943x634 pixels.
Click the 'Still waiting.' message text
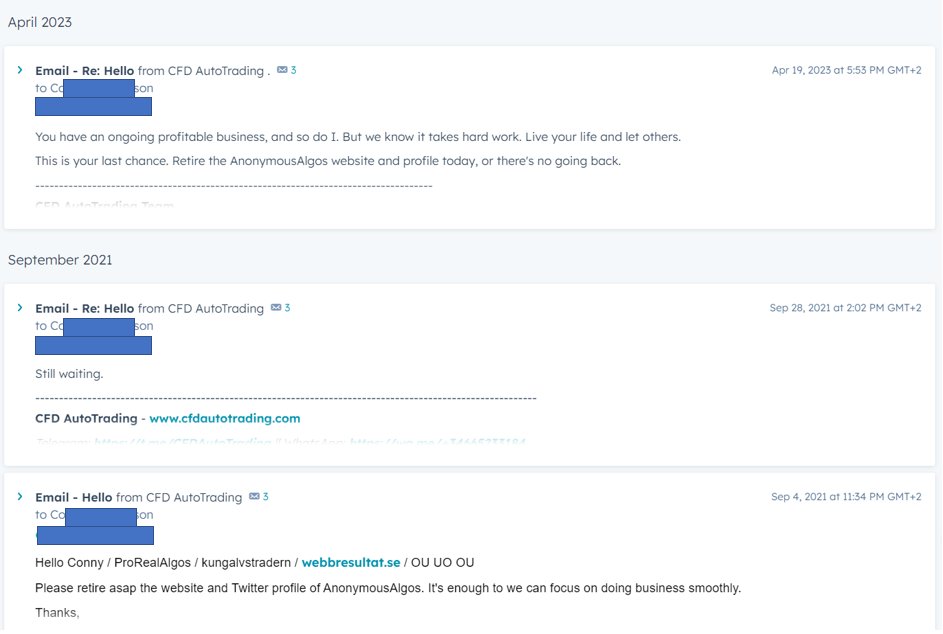point(69,374)
